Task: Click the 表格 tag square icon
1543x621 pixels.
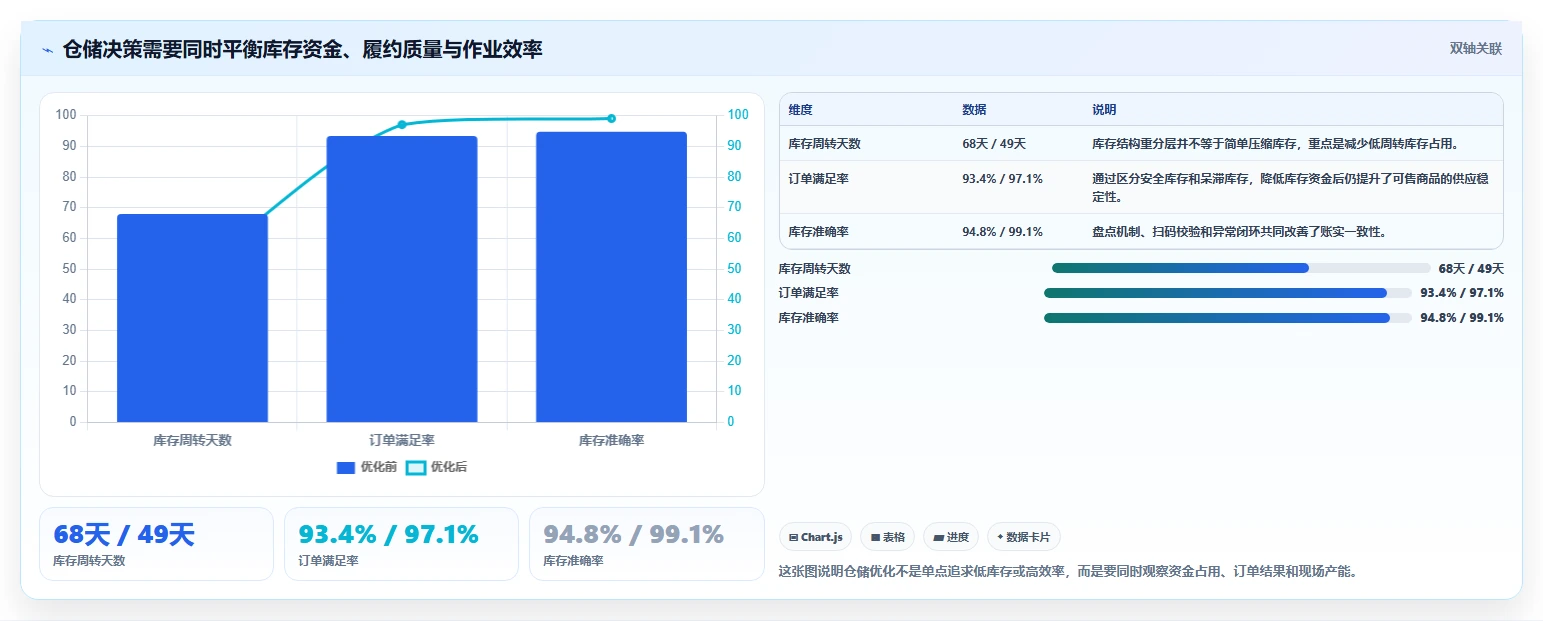Action: [875, 537]
